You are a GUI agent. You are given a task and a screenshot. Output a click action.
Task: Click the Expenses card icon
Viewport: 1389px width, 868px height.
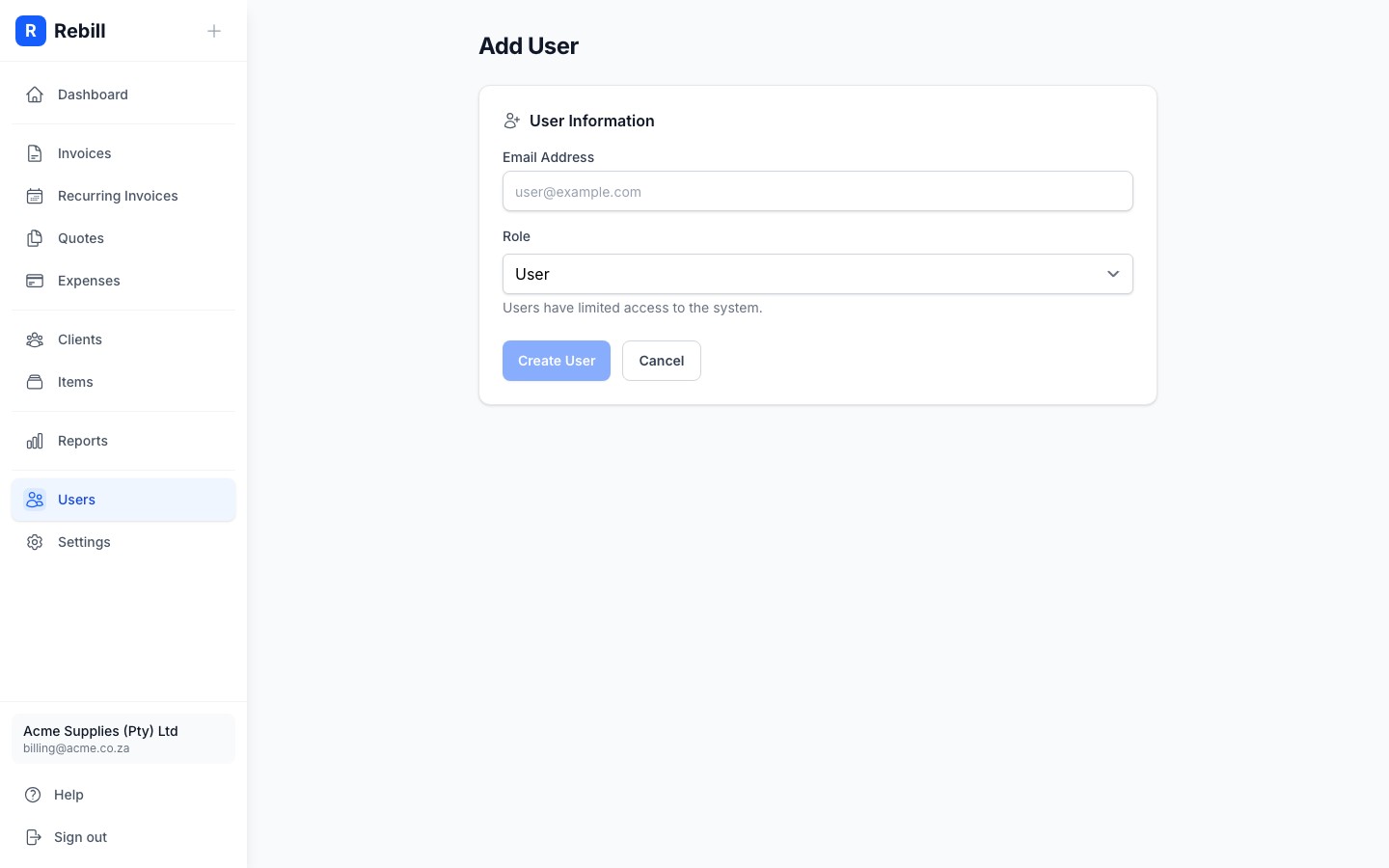click(35, 281)
